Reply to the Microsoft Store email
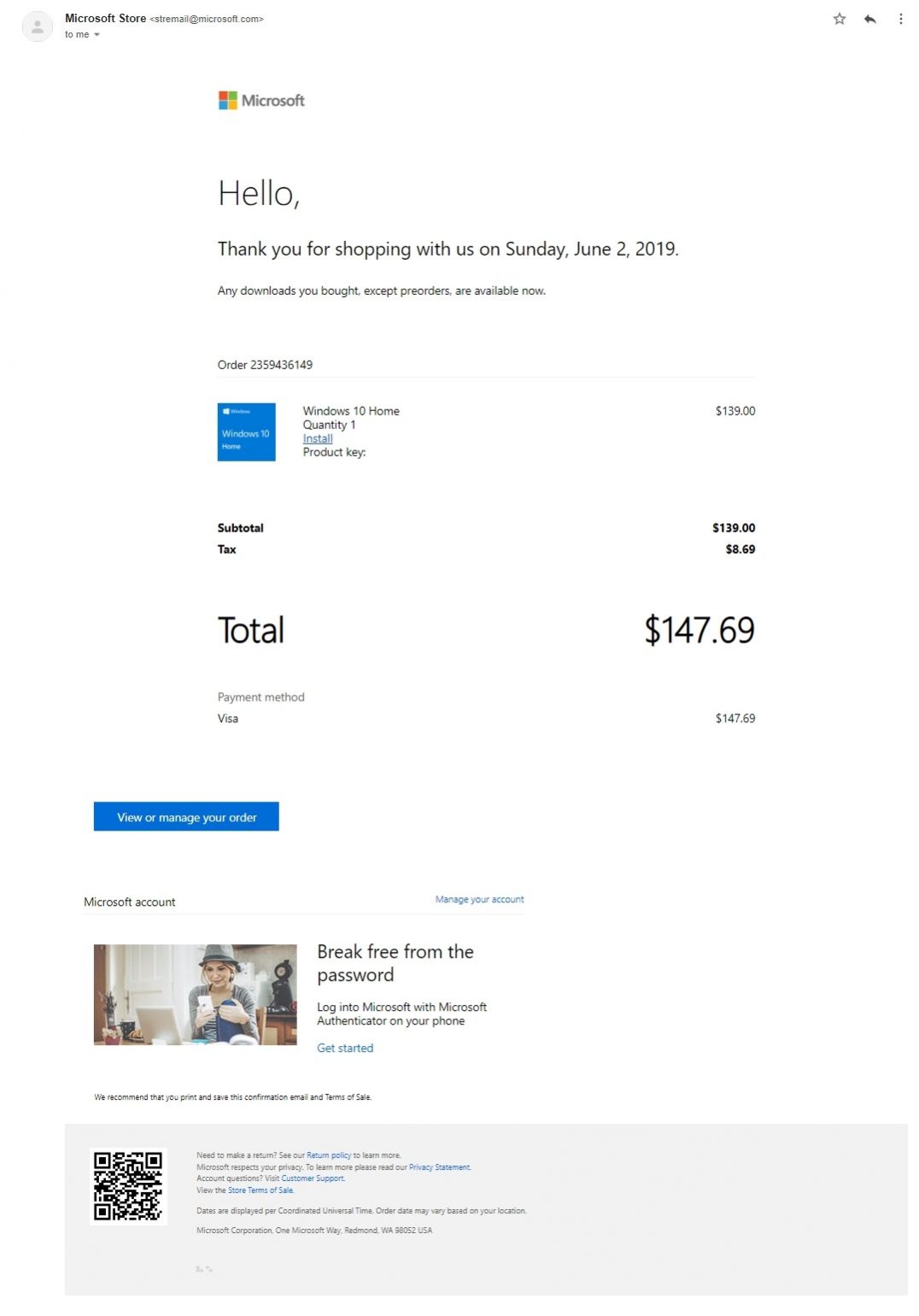Viewport: 919px width, 1316px height. pos(869,17)
